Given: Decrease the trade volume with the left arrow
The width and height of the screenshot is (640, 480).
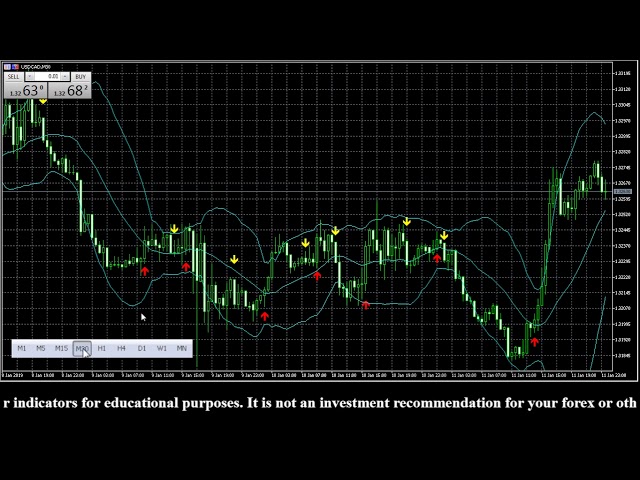Looking at the screenshot, I should (30, 76).
